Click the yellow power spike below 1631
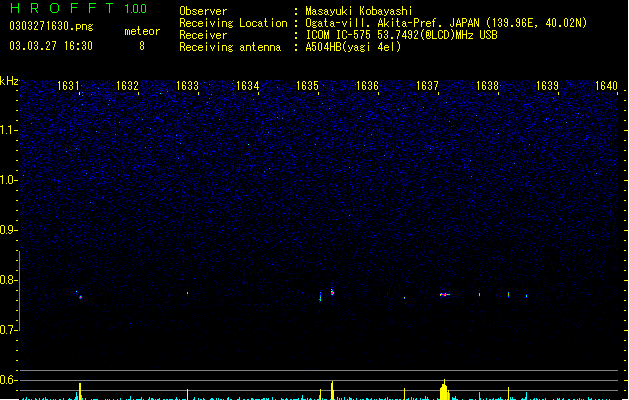 [x=80, y=392]
